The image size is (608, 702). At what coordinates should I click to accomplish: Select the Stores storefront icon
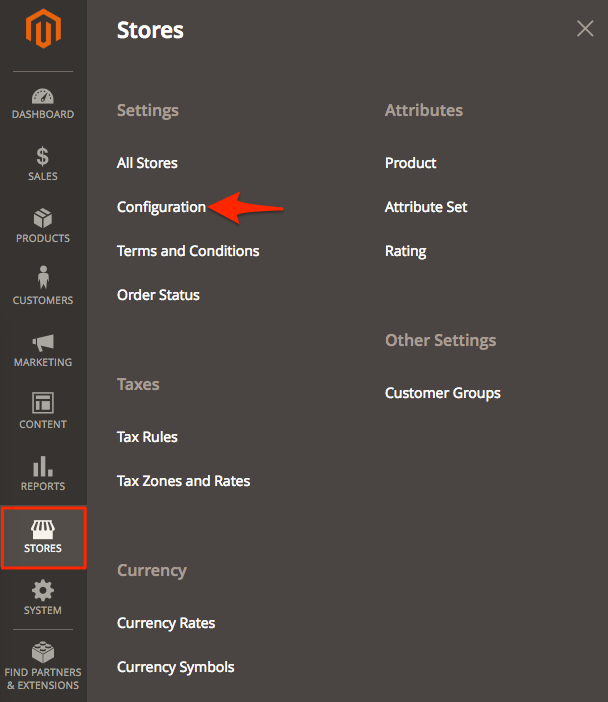[43, 528]
